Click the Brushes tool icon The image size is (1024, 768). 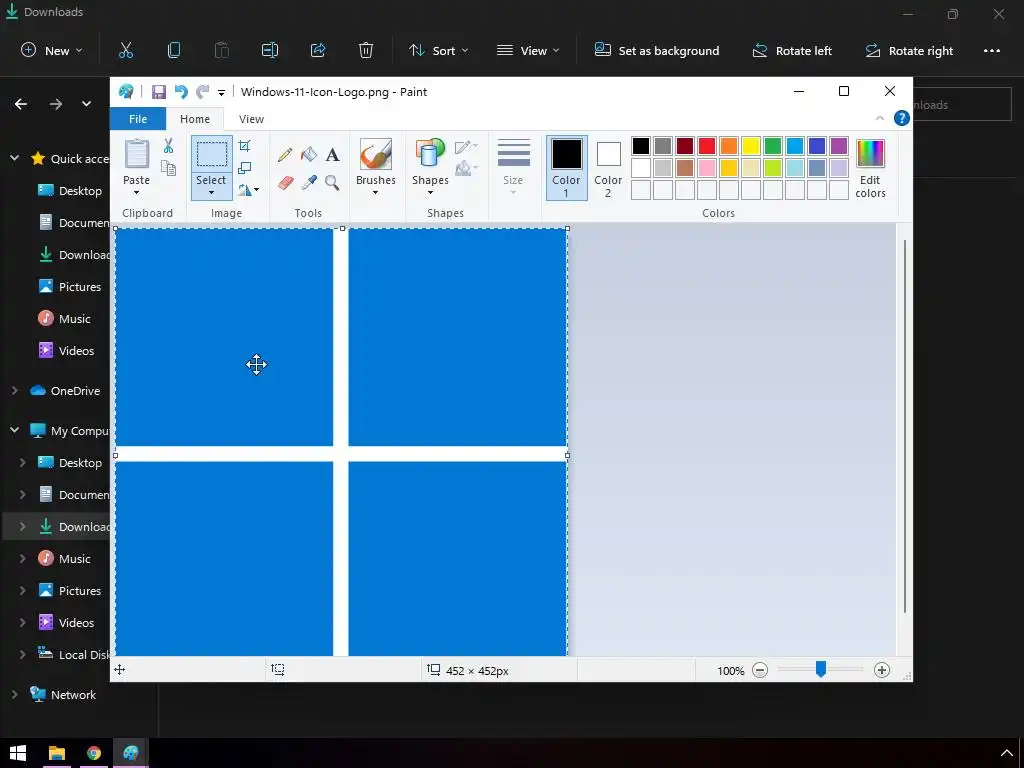(376, 155)
